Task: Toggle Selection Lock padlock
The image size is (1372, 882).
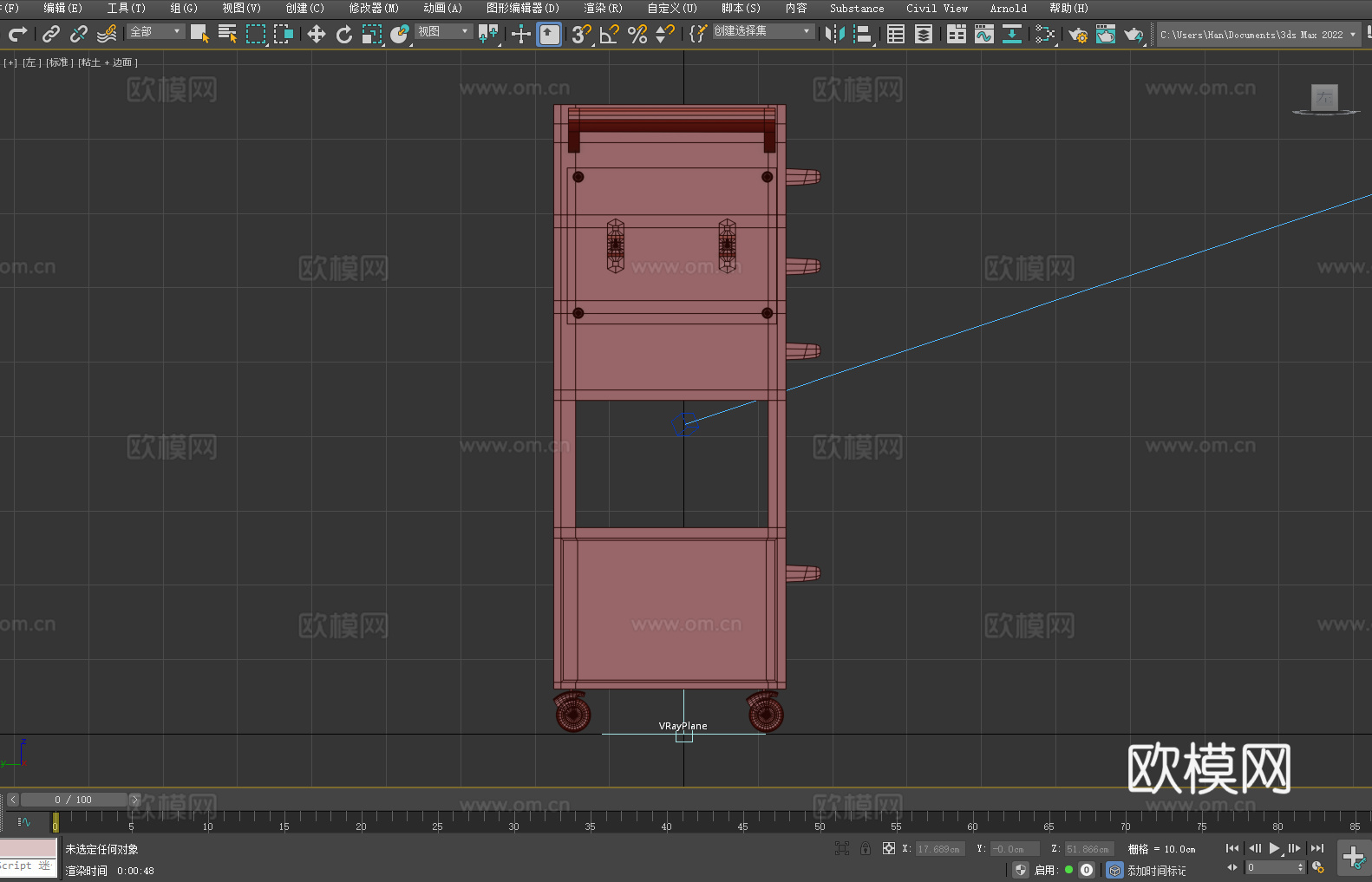Action: pos(866,848)
